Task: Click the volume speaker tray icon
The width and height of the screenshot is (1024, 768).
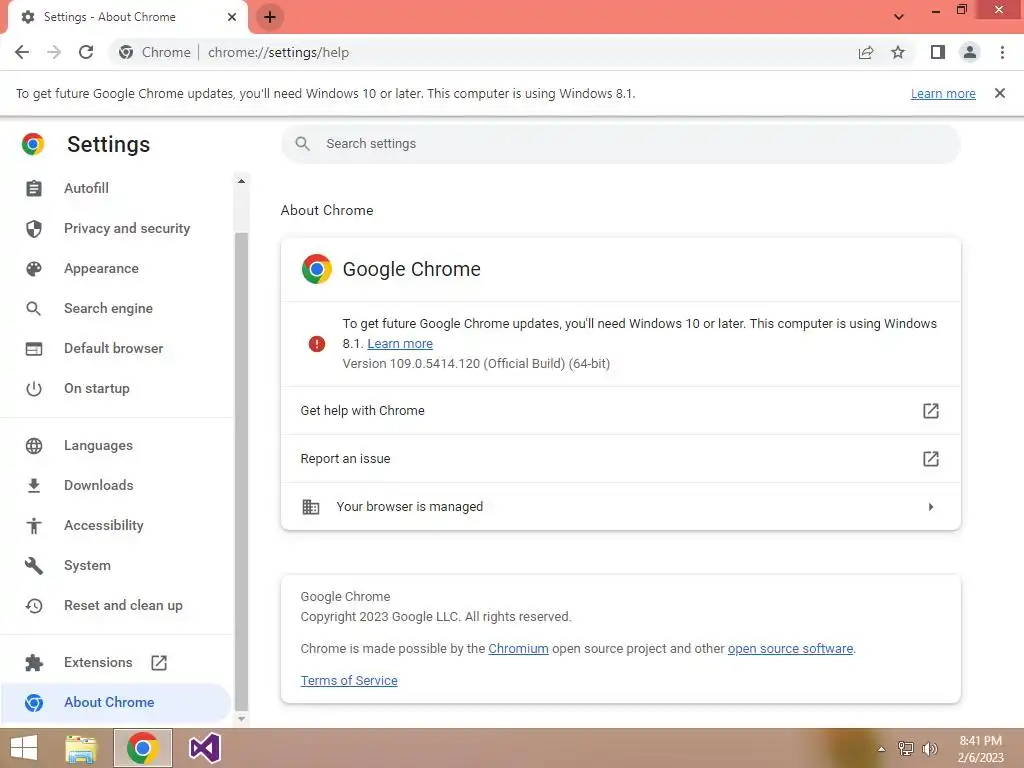Action: pyautogui.click(x=930, y=749)
